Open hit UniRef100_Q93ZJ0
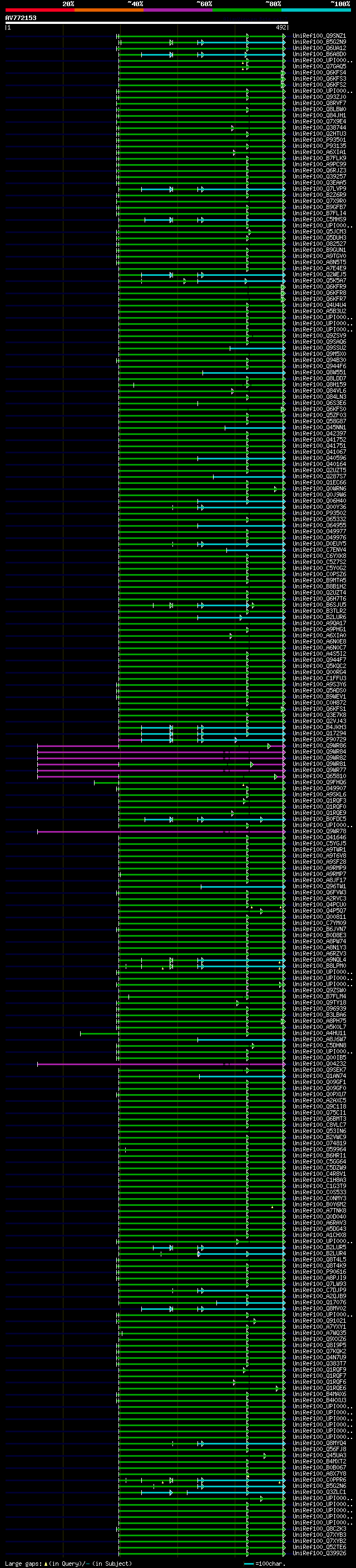This screenshot has height=1568, width=356. click(319, 97)
